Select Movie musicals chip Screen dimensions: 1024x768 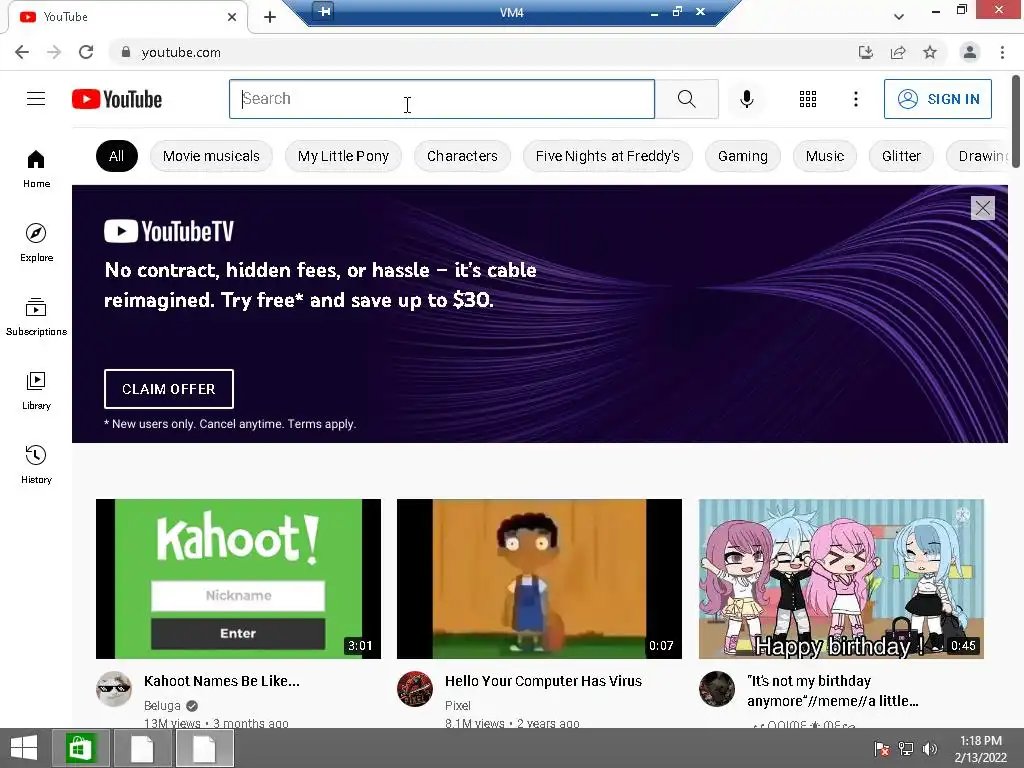click(211, 156)
